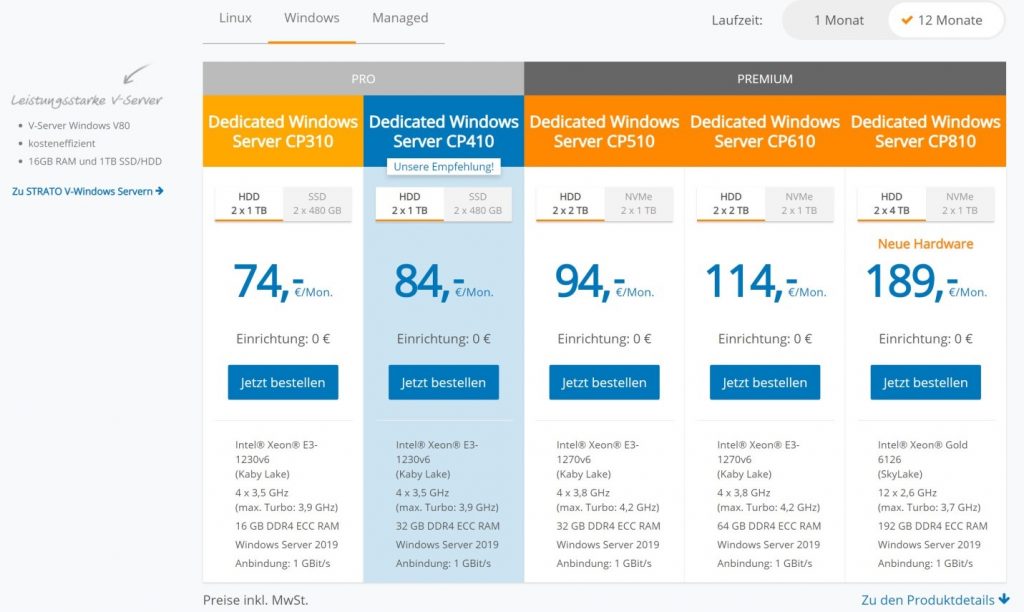1024x612 pixels.
Task: Select SSD 2 x 480 GB for CP310
Action: 317,204
